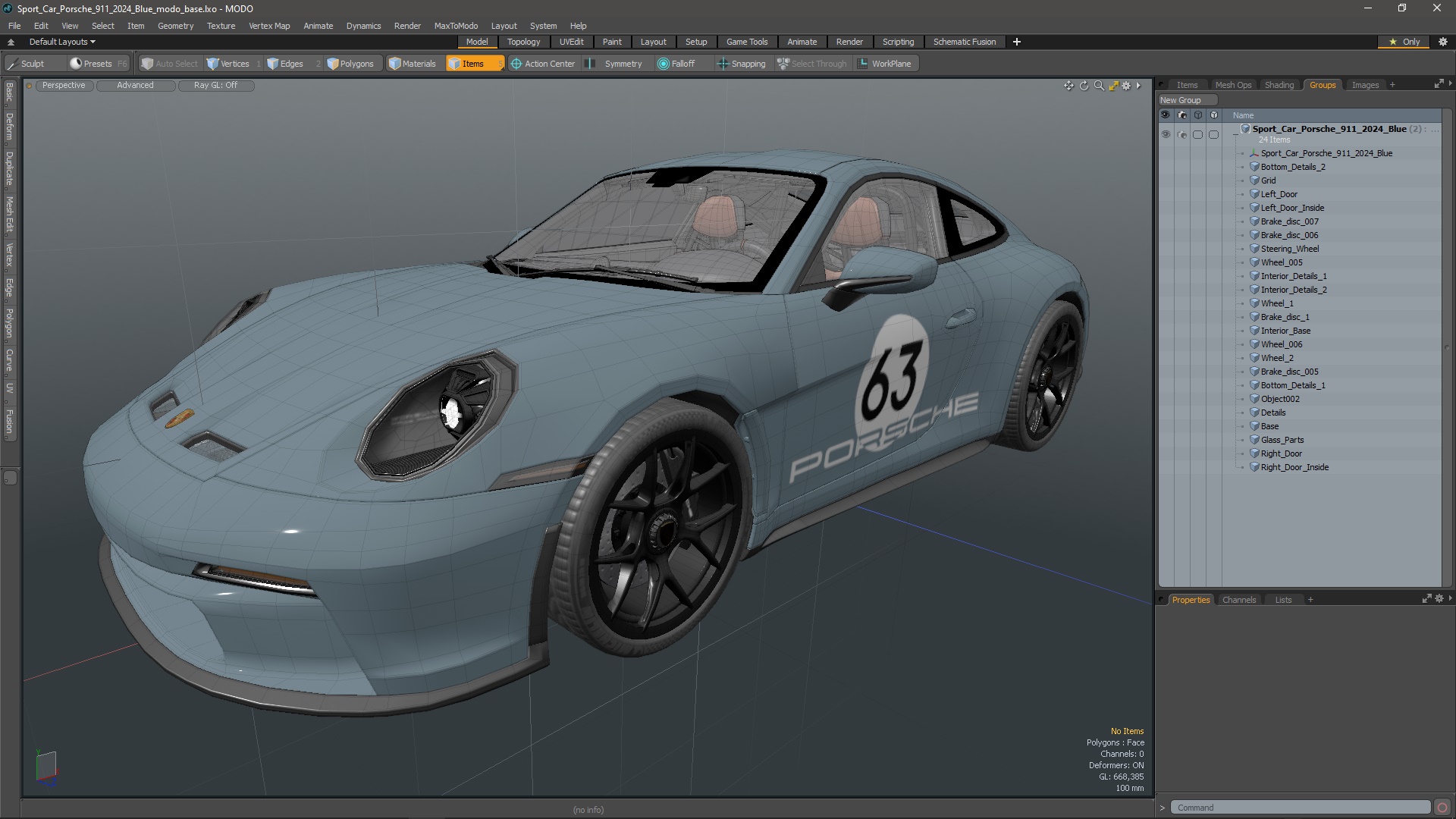Toggle Auto Select
The image size is (1456, 819).
170,64
